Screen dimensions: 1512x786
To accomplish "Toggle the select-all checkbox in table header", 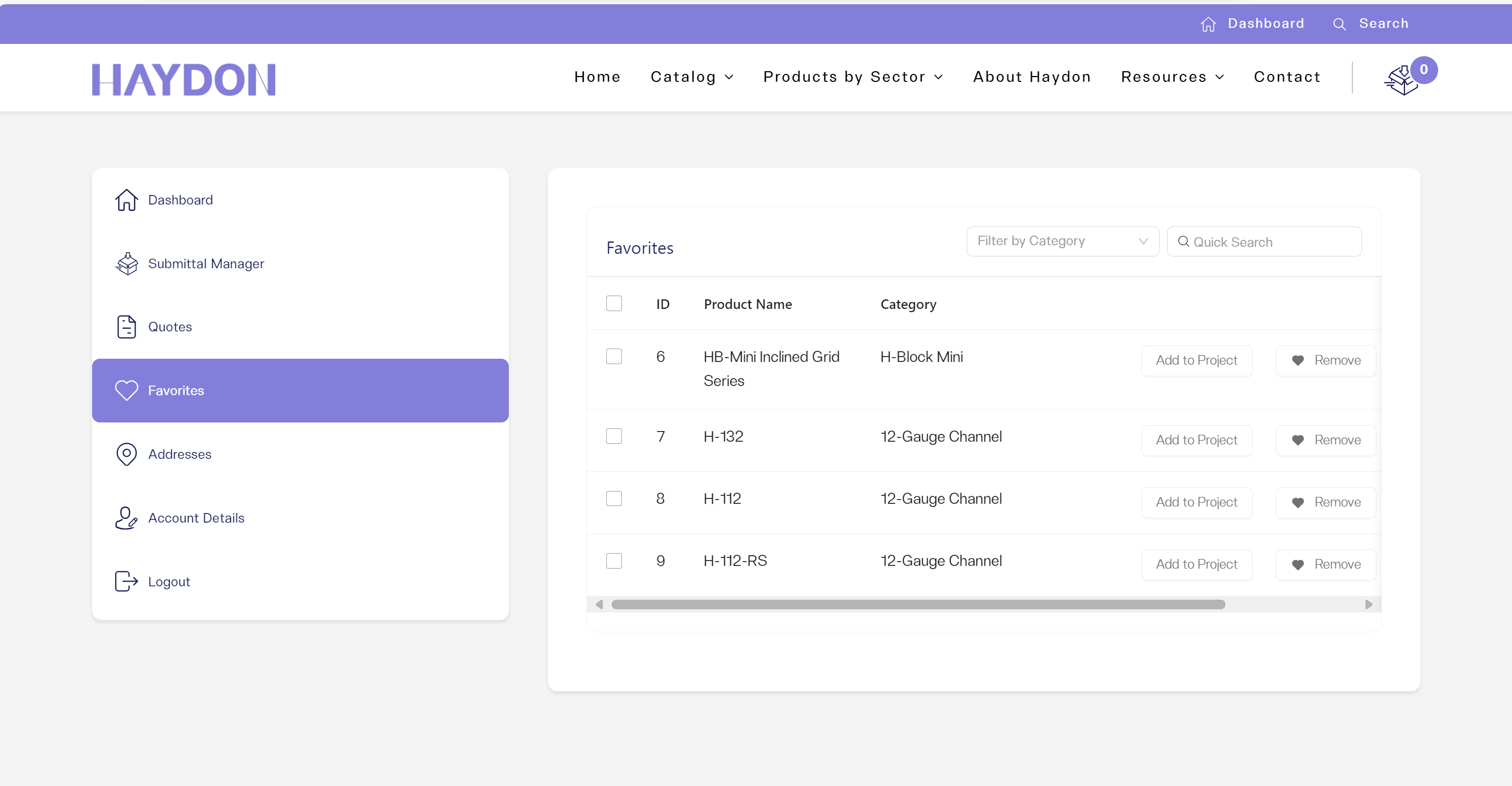I will pyautogui.click(x=614, y=303).
